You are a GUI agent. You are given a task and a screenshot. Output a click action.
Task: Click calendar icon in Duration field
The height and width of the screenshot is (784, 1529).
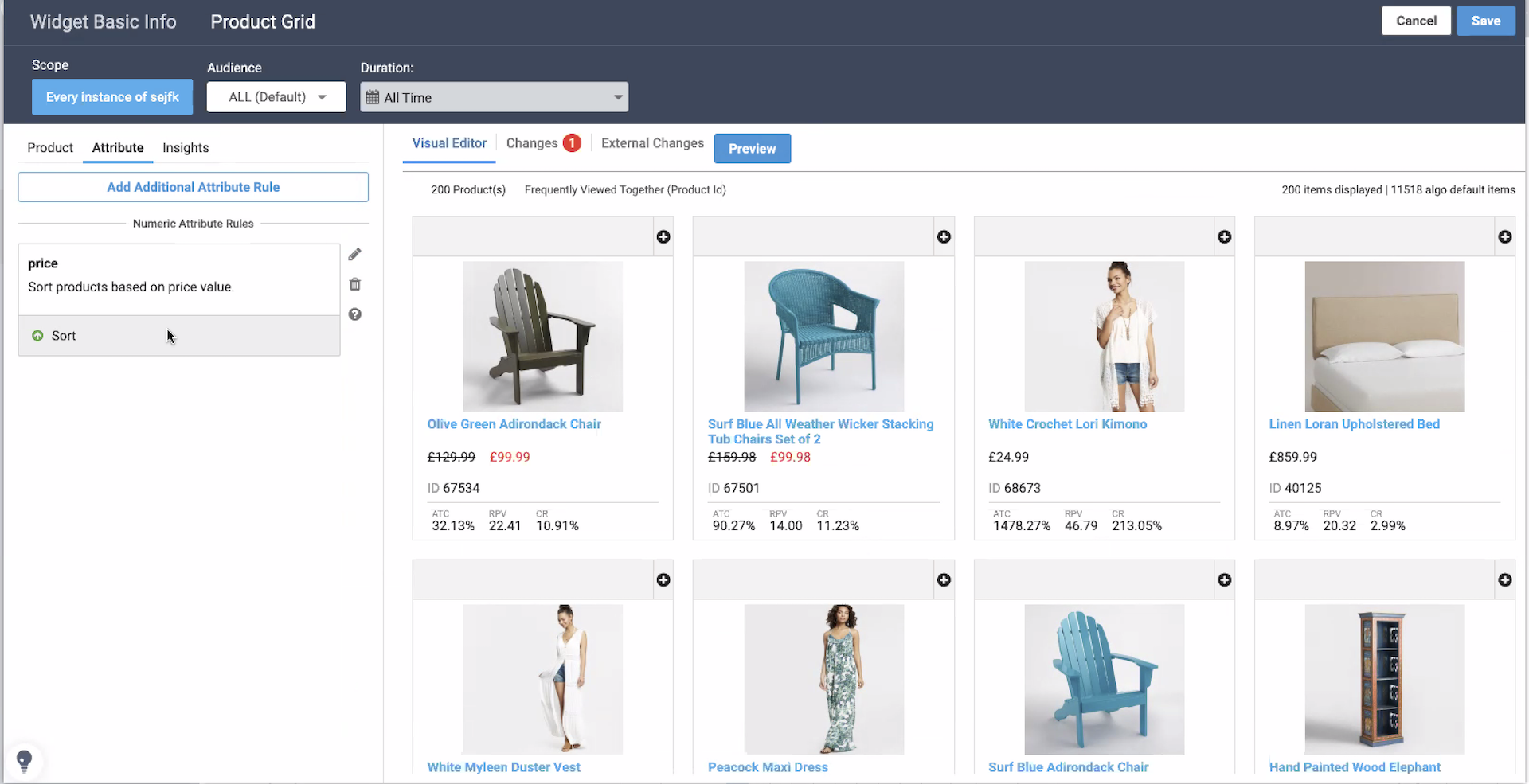click(x=373, y=97)
